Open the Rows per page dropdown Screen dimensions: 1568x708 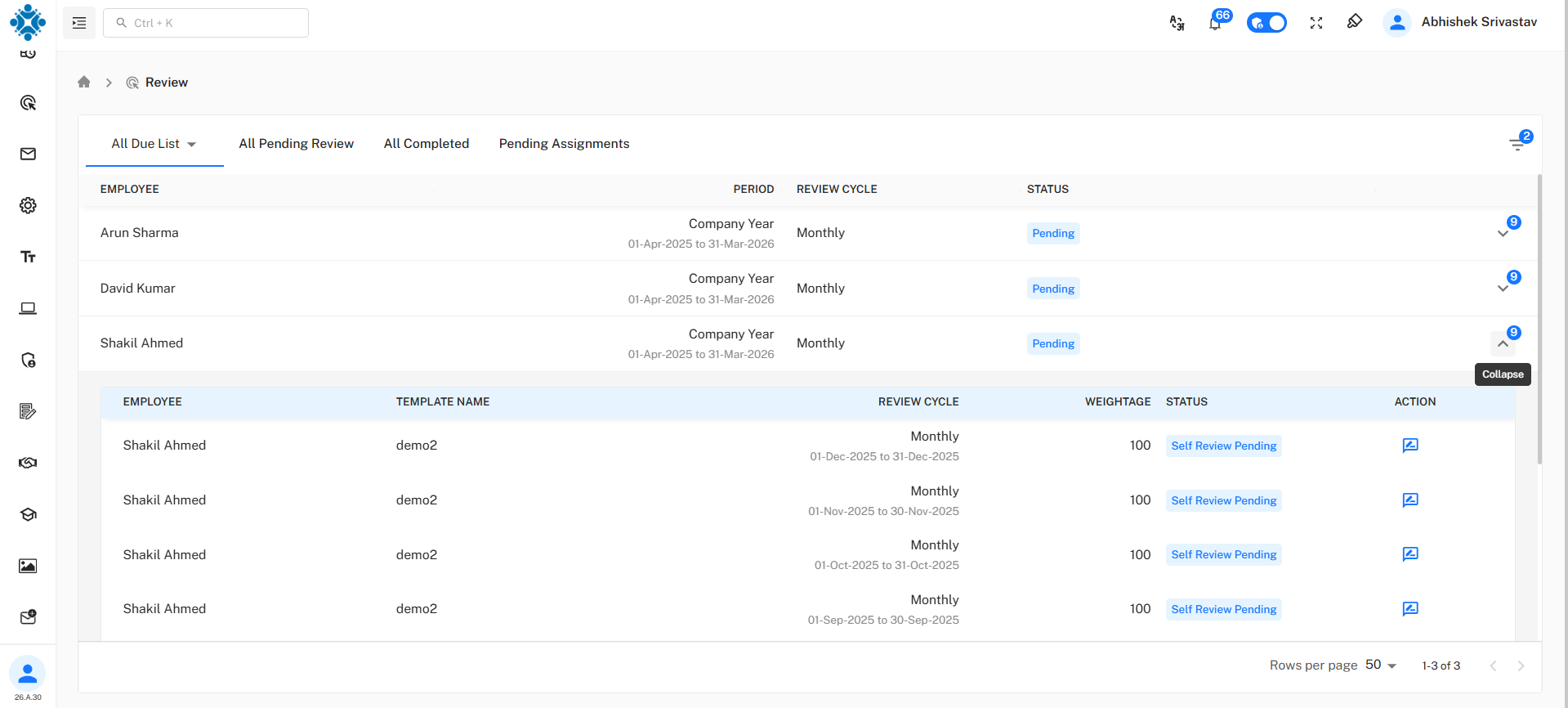[x=1381, y=665]
